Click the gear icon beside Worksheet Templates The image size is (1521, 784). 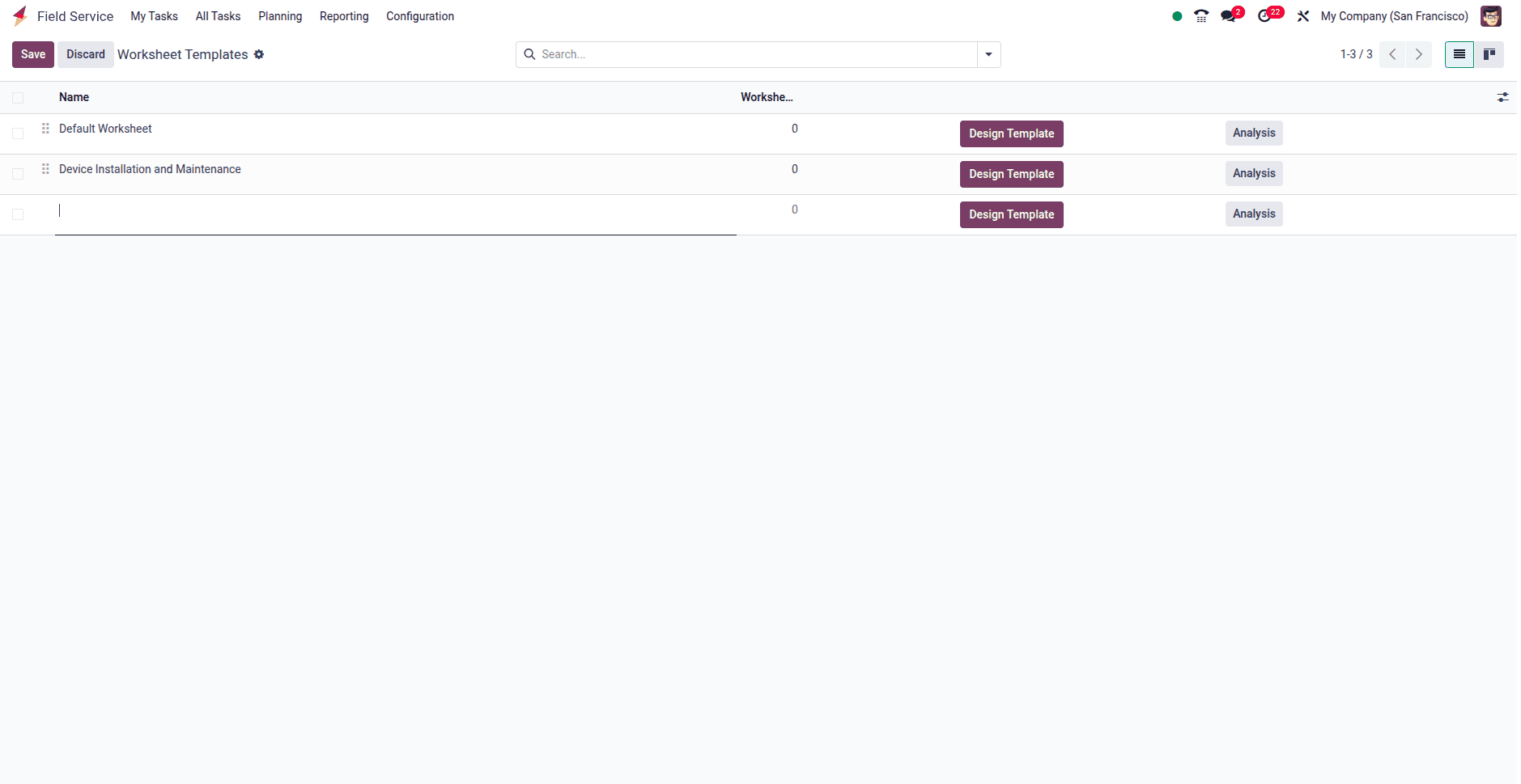tap(259, 54)
